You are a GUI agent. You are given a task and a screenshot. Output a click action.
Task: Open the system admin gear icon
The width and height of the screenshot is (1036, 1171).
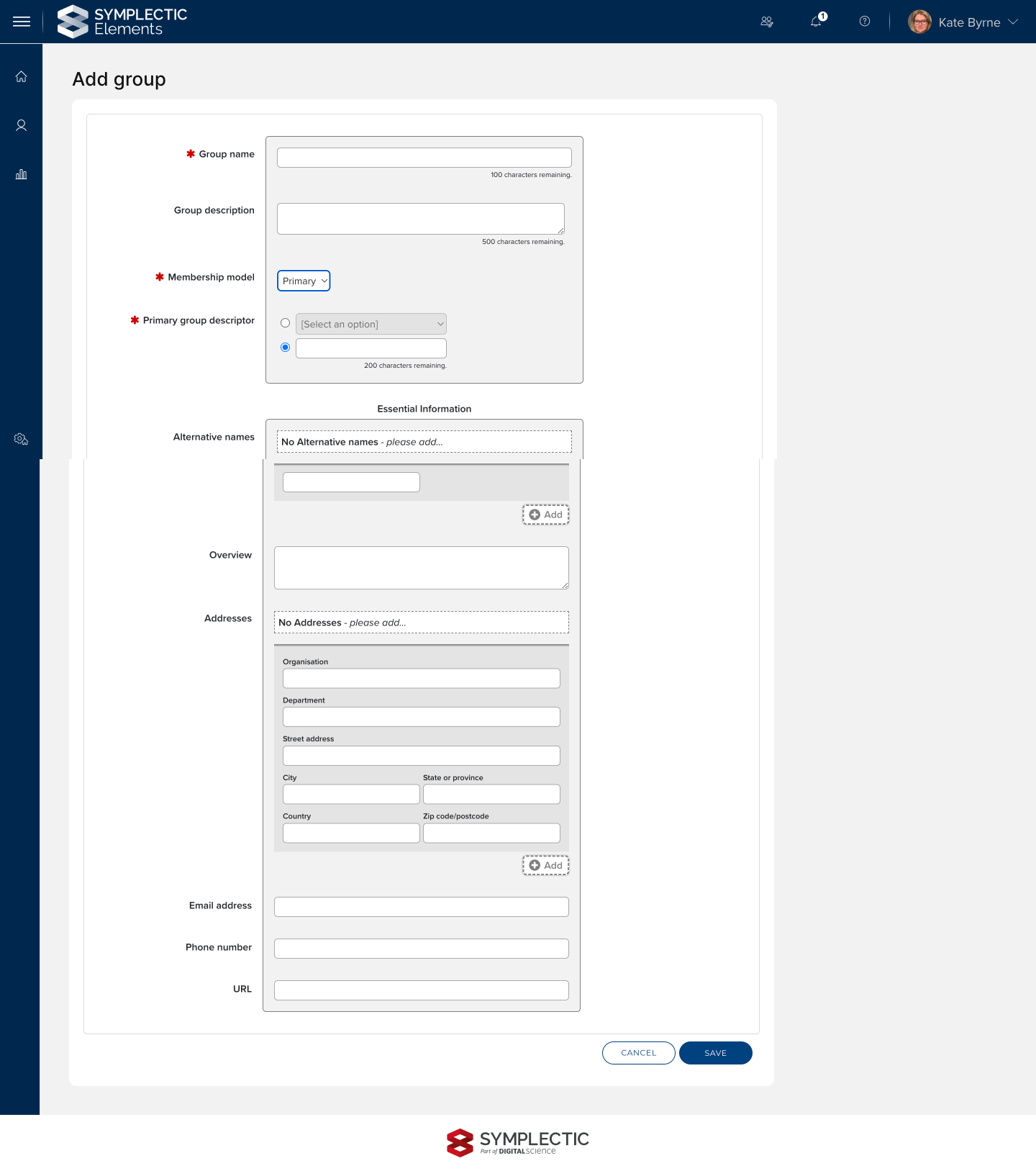click(22, 439)
